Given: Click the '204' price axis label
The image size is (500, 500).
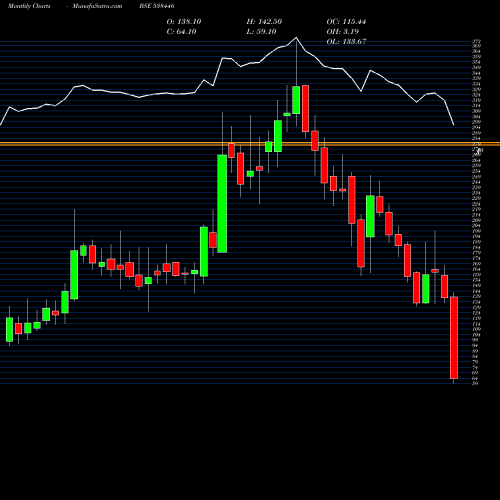Looking at the screenshot, I should (x=476, y=226).
